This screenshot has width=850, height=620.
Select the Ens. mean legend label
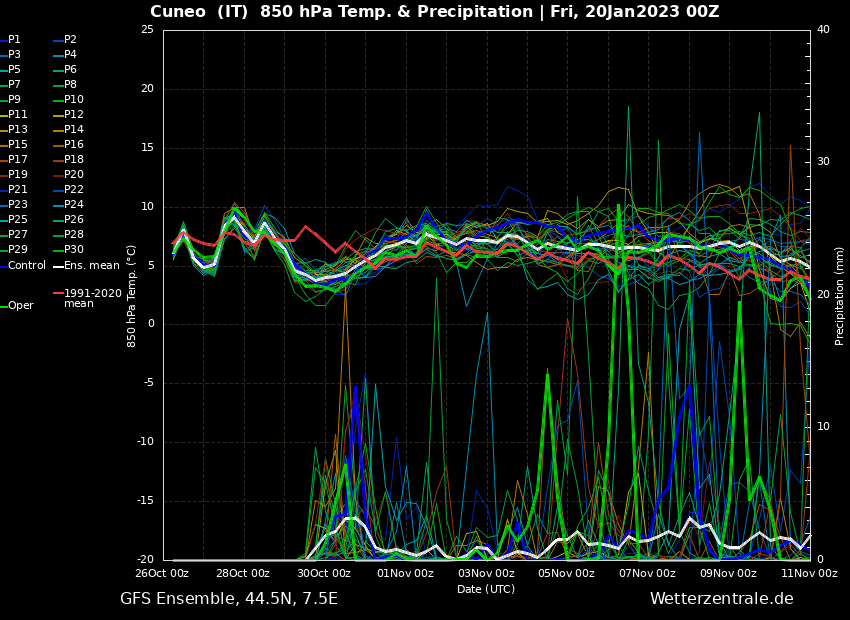[91, 265]
